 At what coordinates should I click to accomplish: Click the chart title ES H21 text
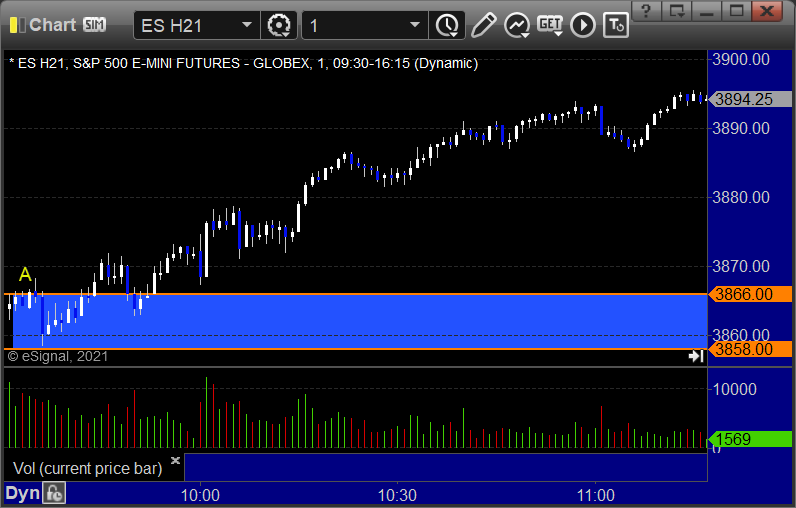[244, 63]
